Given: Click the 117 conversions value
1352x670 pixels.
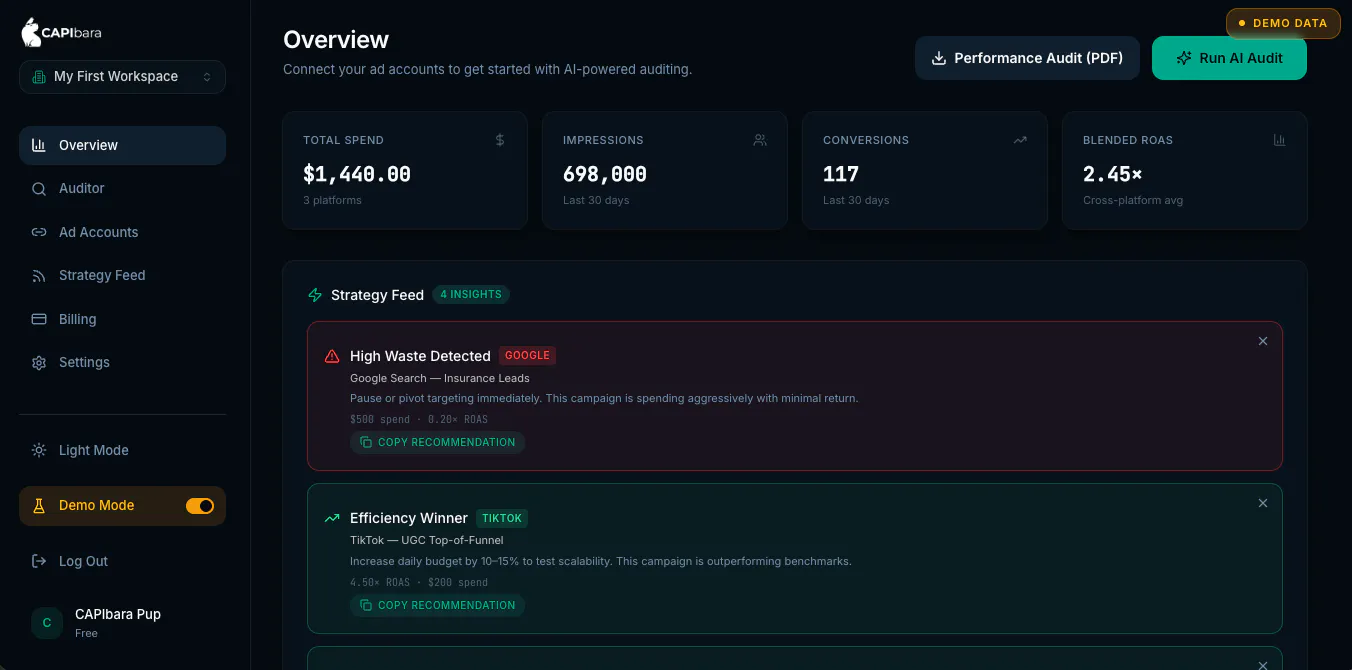Looking at the screenshot, I should [x=841, y=174].
